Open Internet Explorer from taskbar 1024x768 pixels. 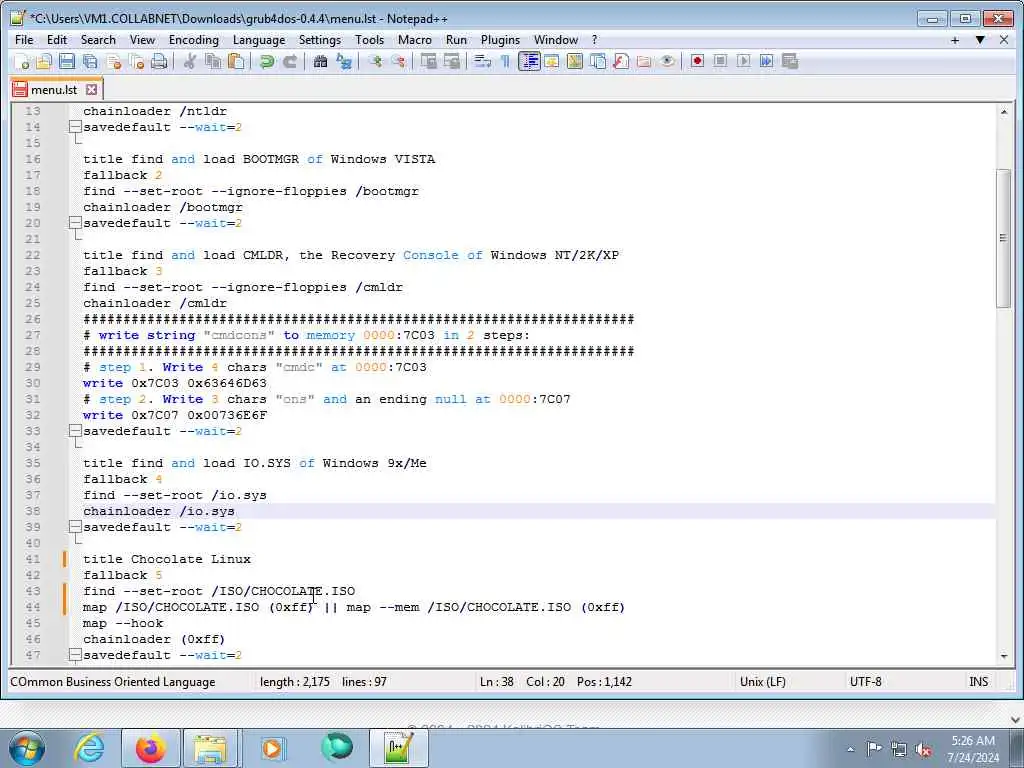click(x=89, y=748)
